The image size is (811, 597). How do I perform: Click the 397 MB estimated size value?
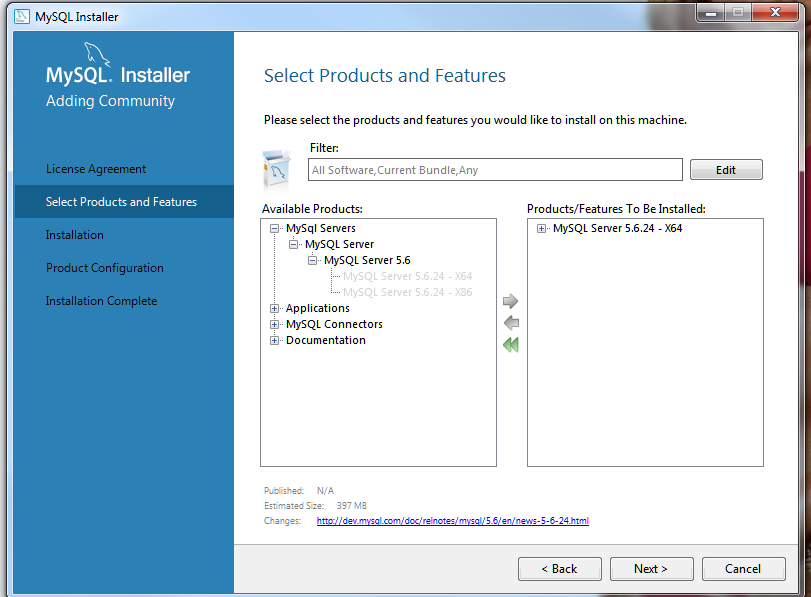pos(352,505)
